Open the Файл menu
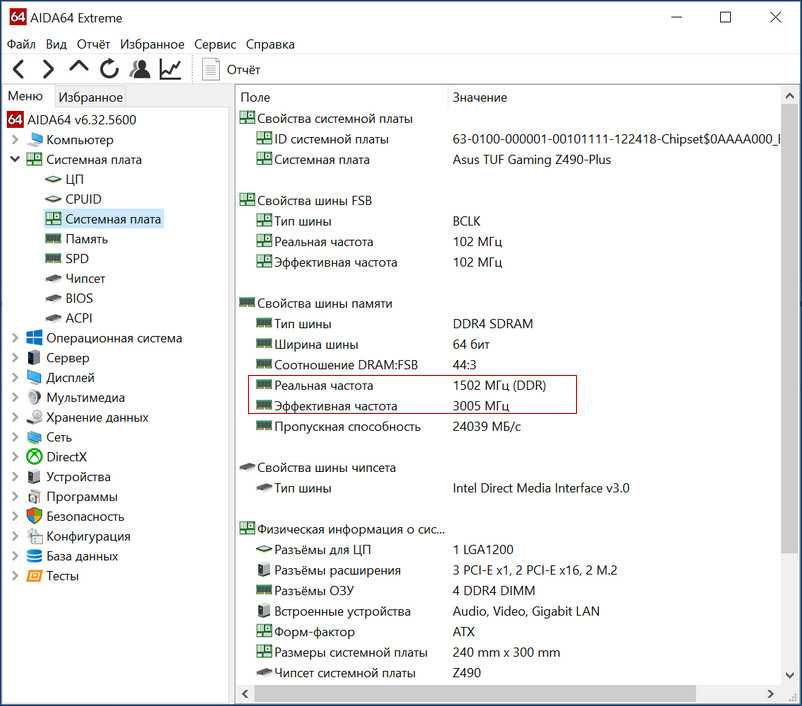 21,44
